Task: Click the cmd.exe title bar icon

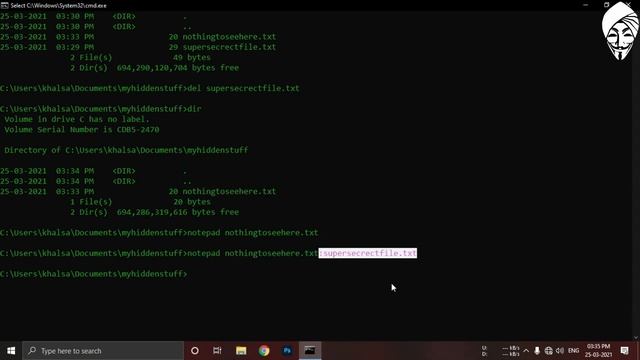Action: 4,5
